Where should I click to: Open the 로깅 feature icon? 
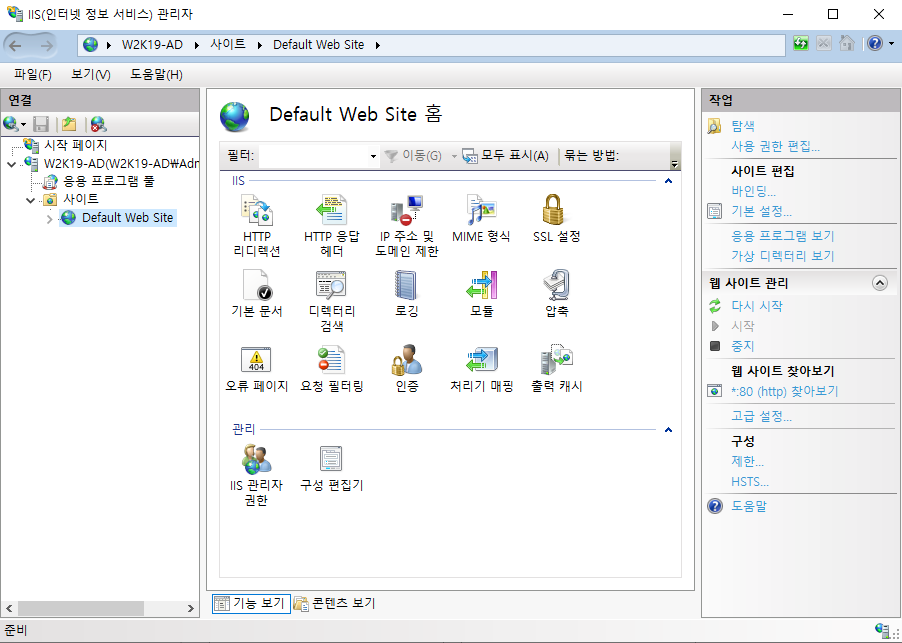(406, 285)
